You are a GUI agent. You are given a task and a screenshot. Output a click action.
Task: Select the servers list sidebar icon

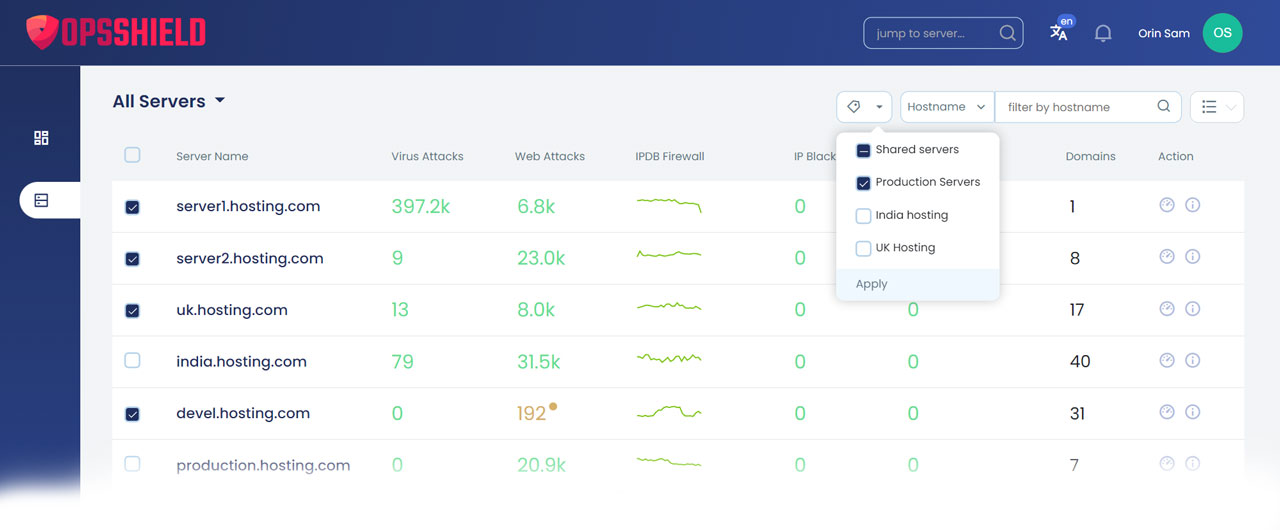[41, 201]
